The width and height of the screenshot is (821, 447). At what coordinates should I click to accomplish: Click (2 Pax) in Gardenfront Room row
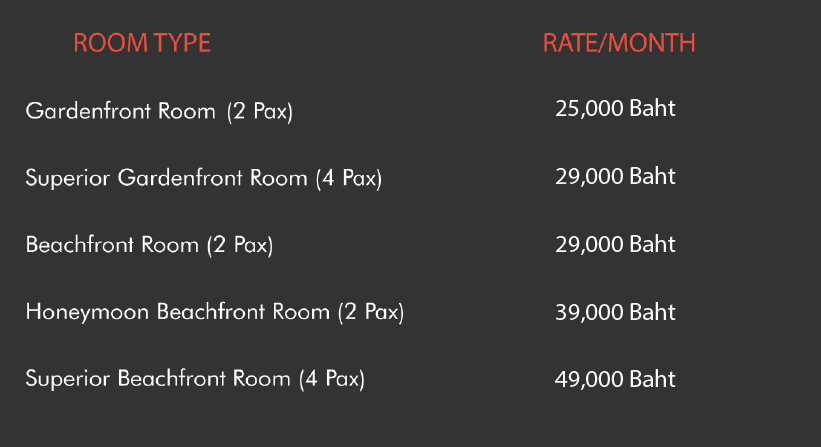260,112
